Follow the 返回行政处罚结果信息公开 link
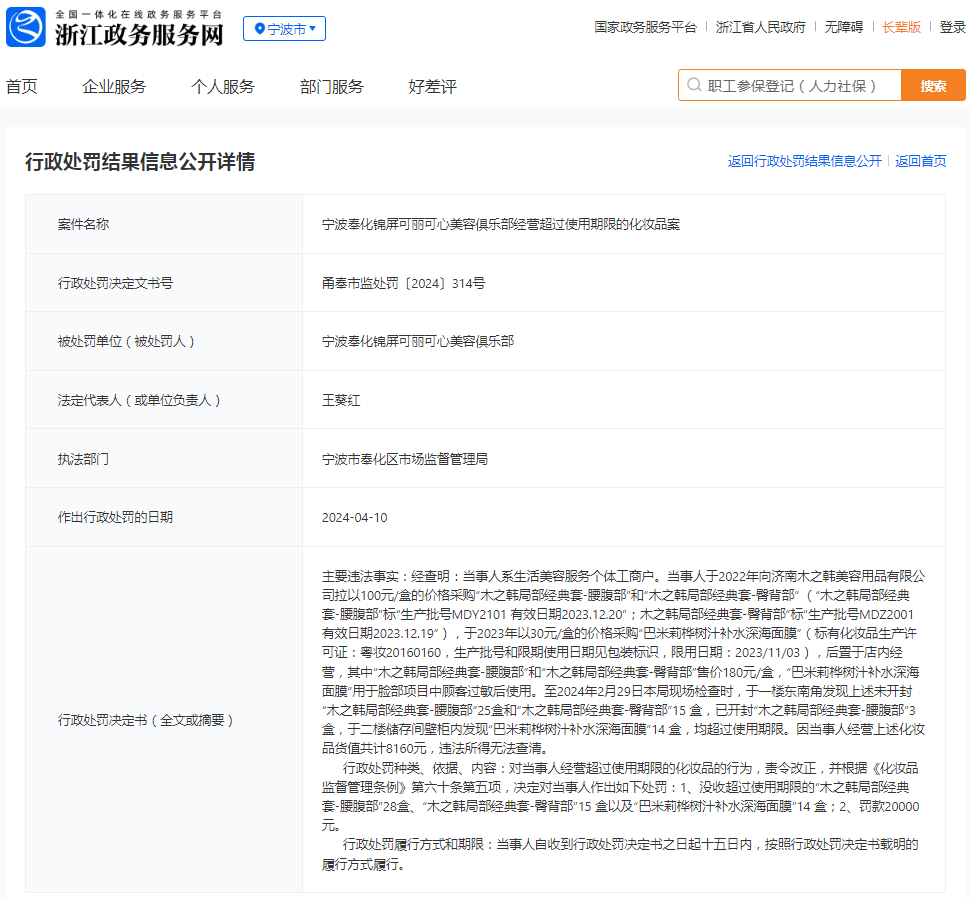 tap(804, 161)
